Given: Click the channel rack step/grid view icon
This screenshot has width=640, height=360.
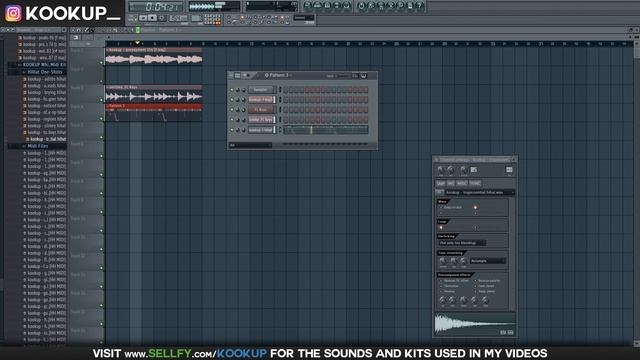Looking at the screenshot, I should click(x=238, y=76).
